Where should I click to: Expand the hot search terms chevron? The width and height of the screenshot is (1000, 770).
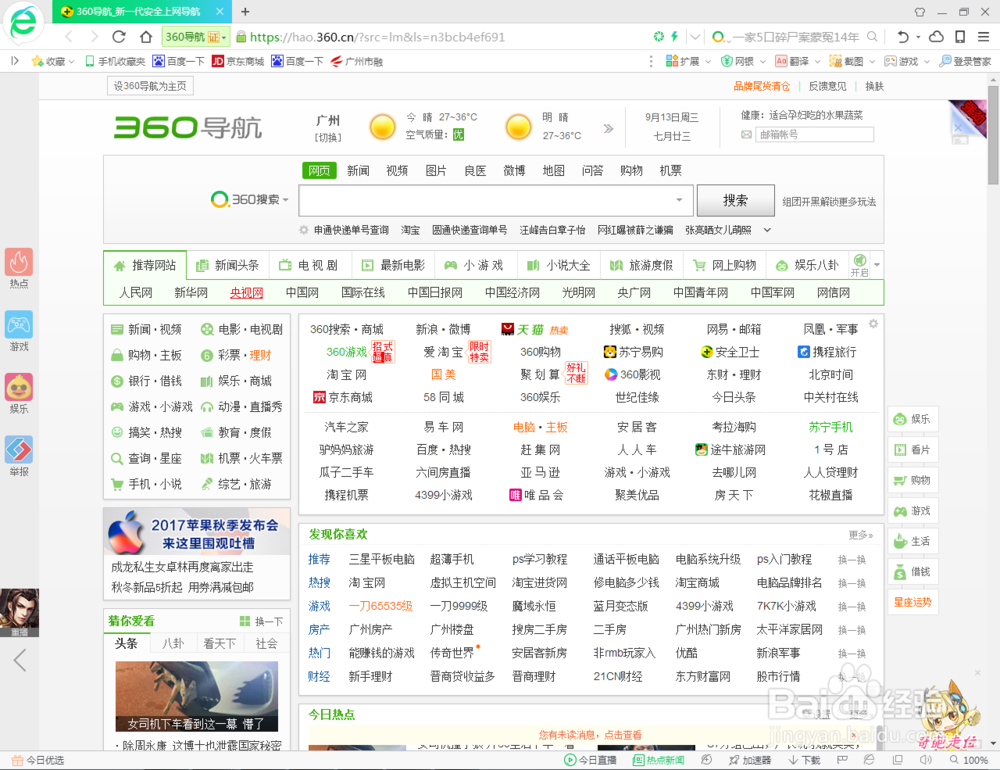[767, 230]
